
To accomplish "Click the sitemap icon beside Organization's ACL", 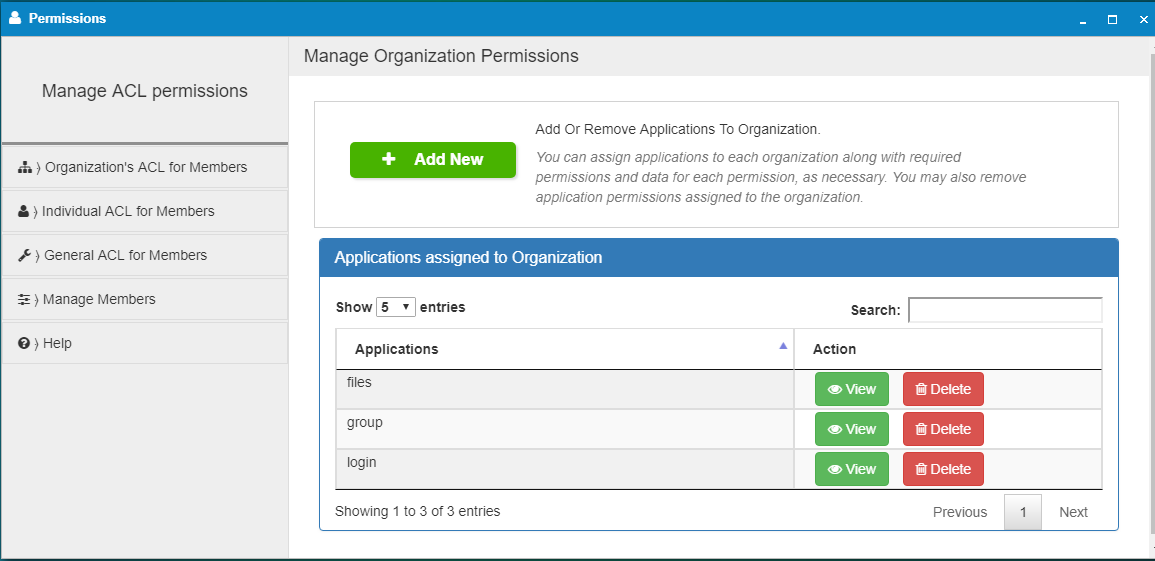I will pos(25,168).
